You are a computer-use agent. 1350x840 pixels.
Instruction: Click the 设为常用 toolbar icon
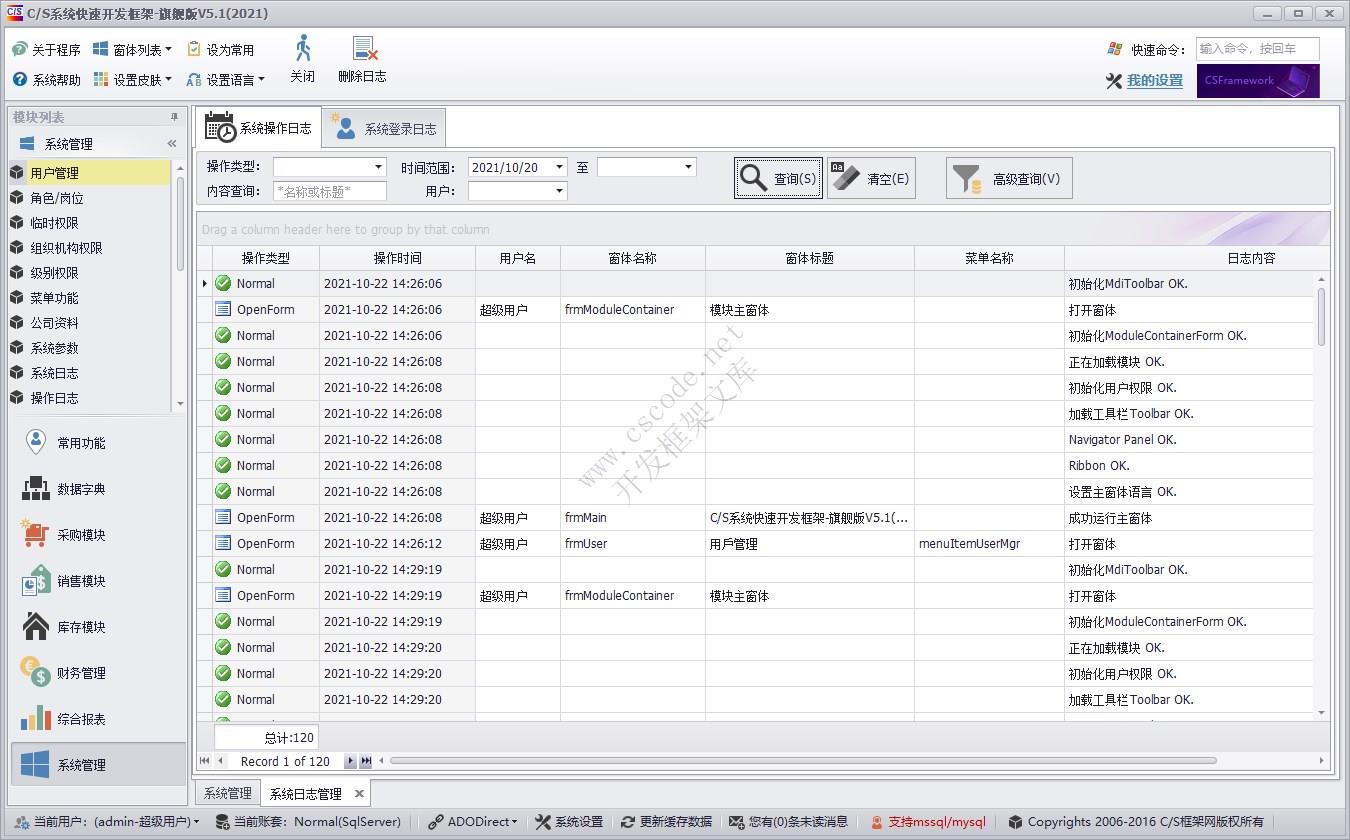tap(228, 48)
